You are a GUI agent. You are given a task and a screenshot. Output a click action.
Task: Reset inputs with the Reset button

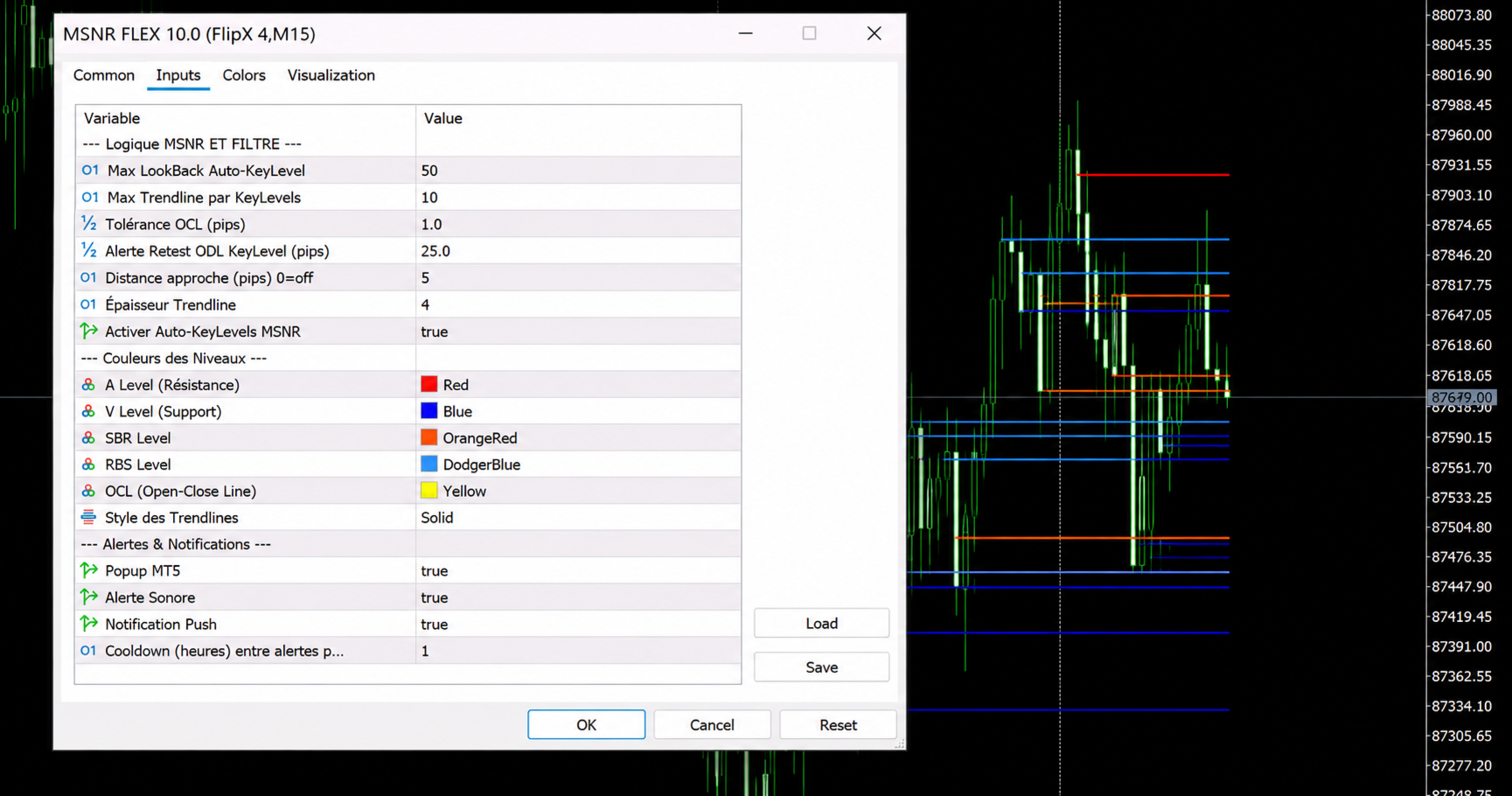click(x=838, y=724)
